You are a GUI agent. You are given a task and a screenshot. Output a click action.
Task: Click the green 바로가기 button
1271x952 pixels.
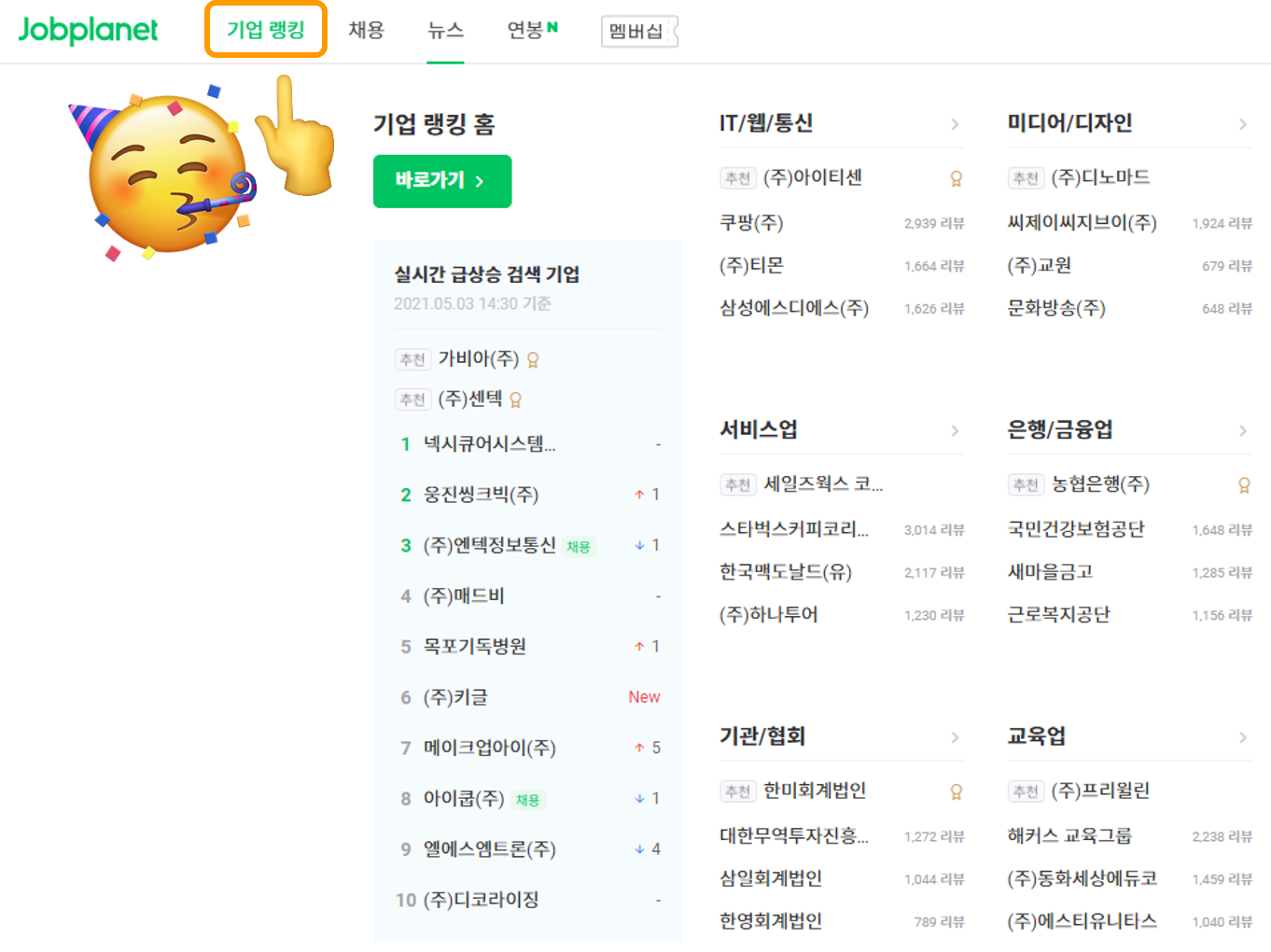point(442,181)
